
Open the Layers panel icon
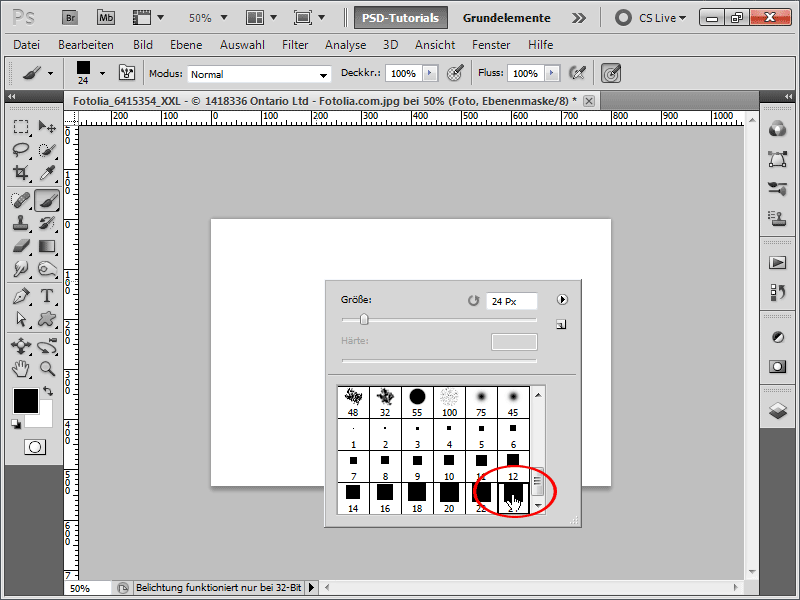[x=778, y=410]
